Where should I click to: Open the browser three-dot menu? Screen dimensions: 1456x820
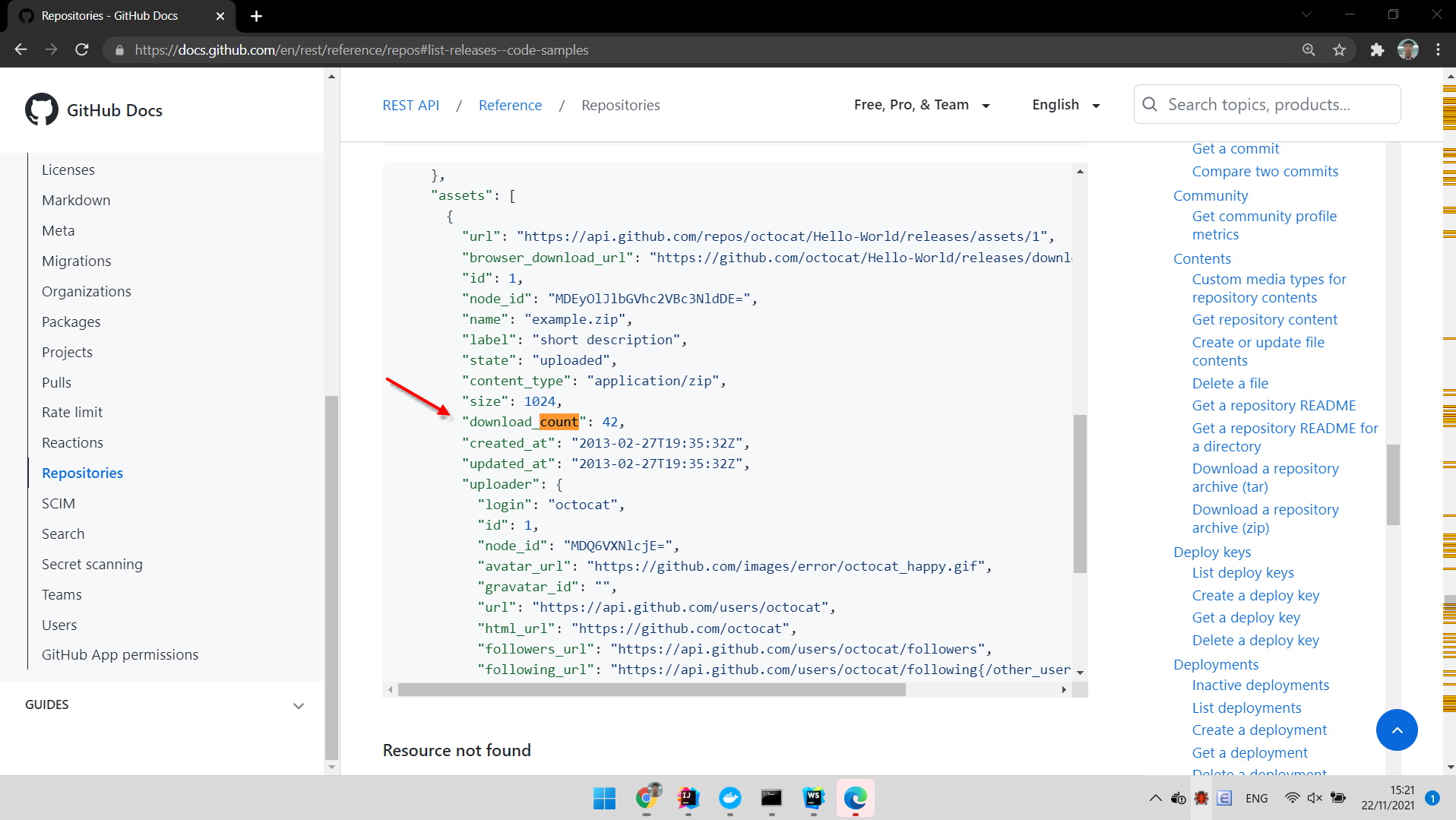(1438, 49)
